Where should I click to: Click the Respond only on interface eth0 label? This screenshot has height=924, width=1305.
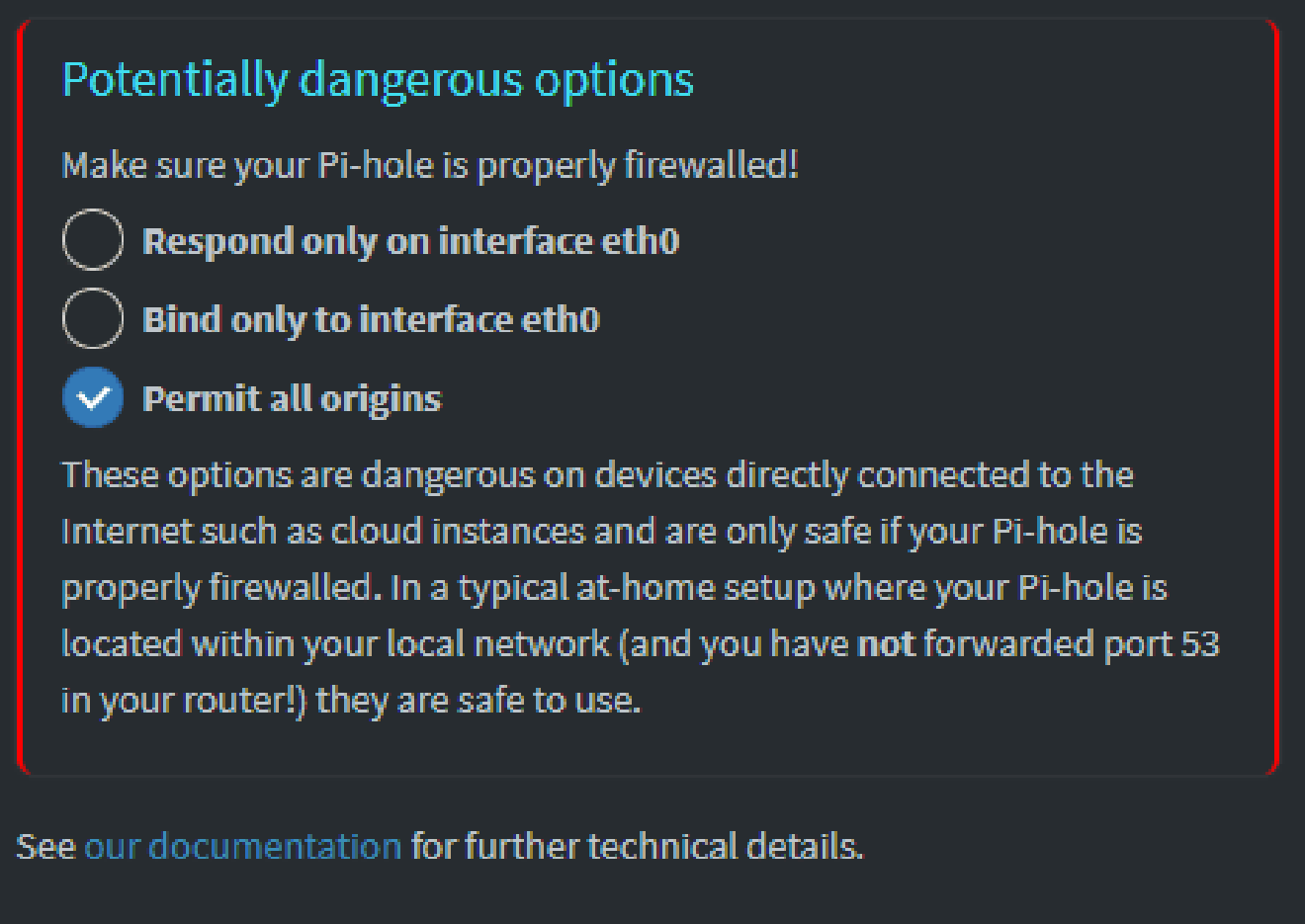[411, 240]
